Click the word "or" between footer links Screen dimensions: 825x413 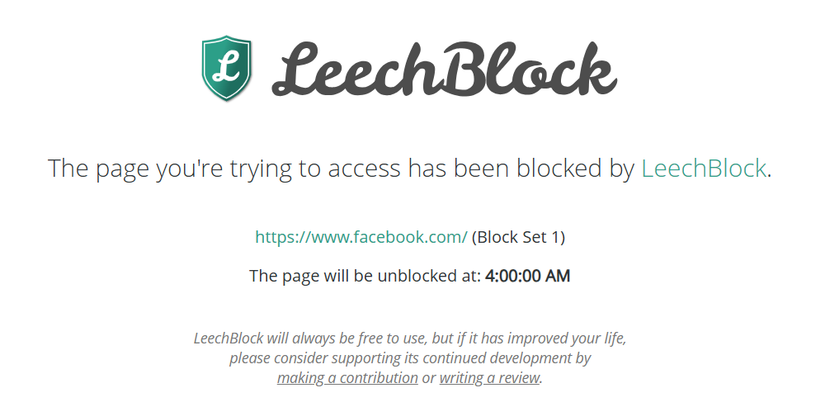point(429,377)
